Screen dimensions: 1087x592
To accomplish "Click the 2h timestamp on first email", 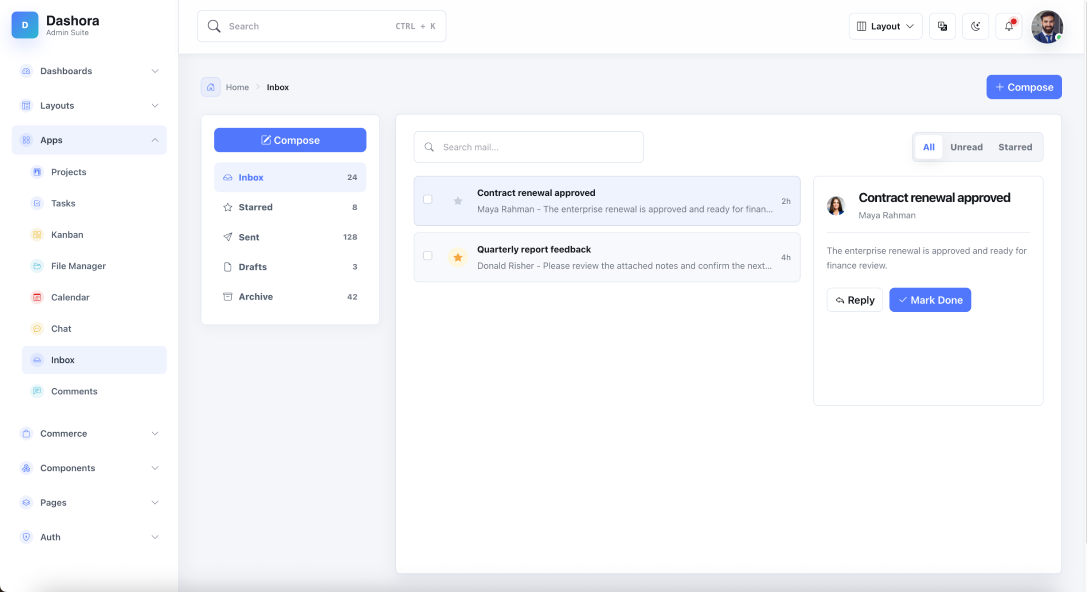I will point(786,201).
